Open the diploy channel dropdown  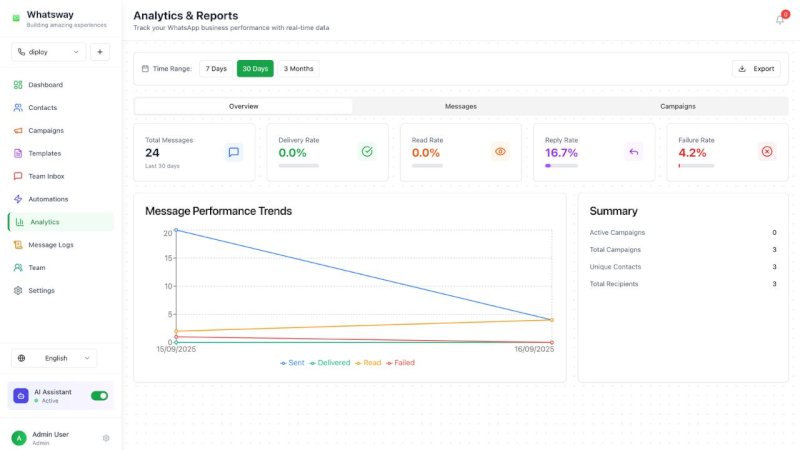(x=48, y=52)
